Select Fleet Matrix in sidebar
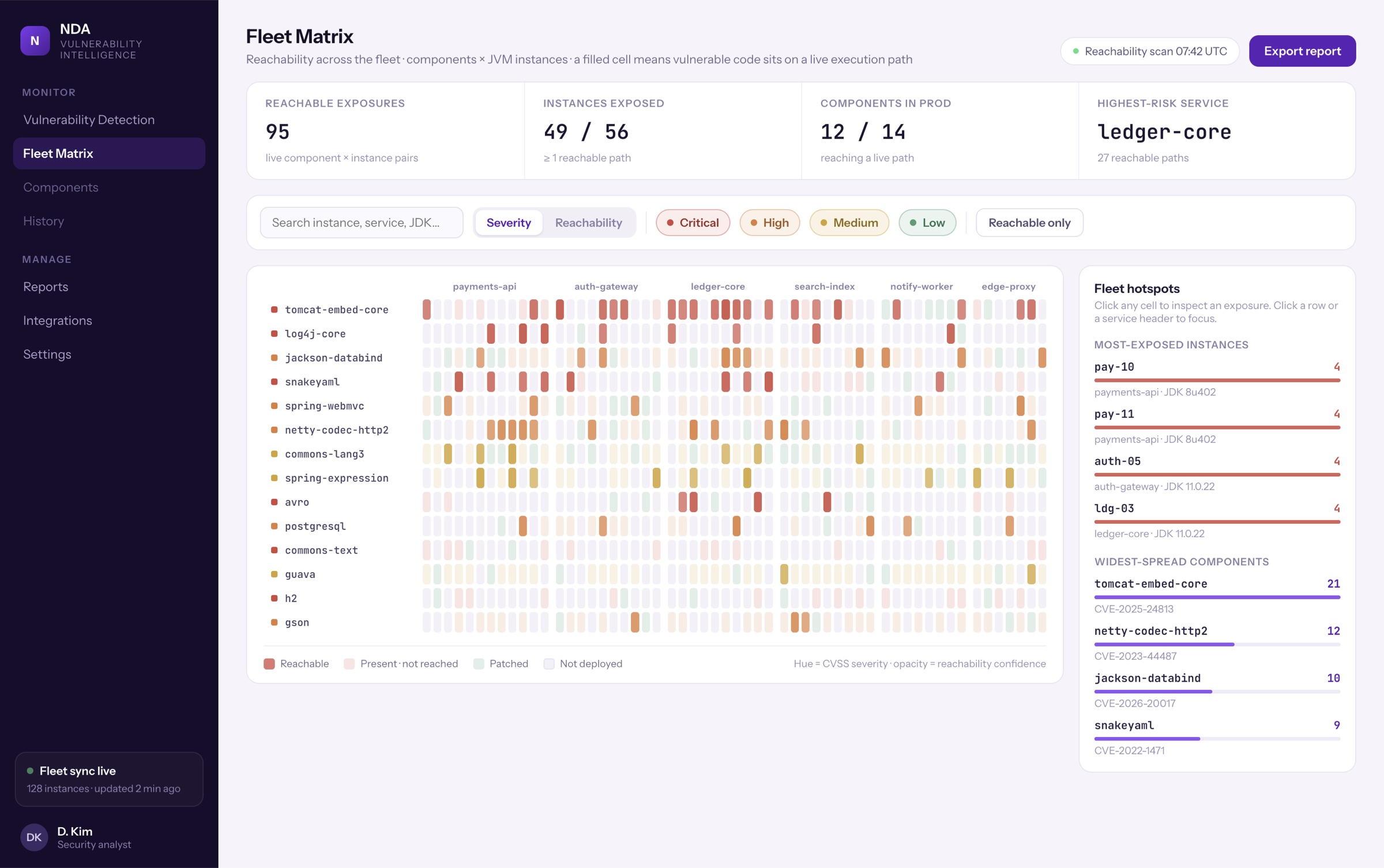Viewport: 1384px width, 868px height. coord(109,153)
